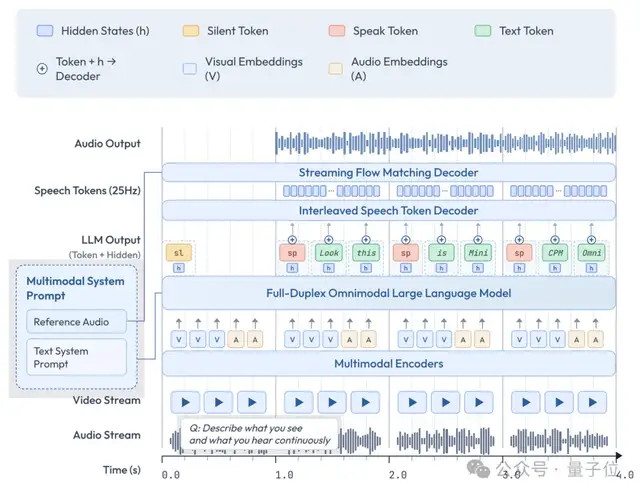This screenshot has width=640, height=495.
Task: Select the yellow 'sl' silent token
Action: click(x=179, y=254)
